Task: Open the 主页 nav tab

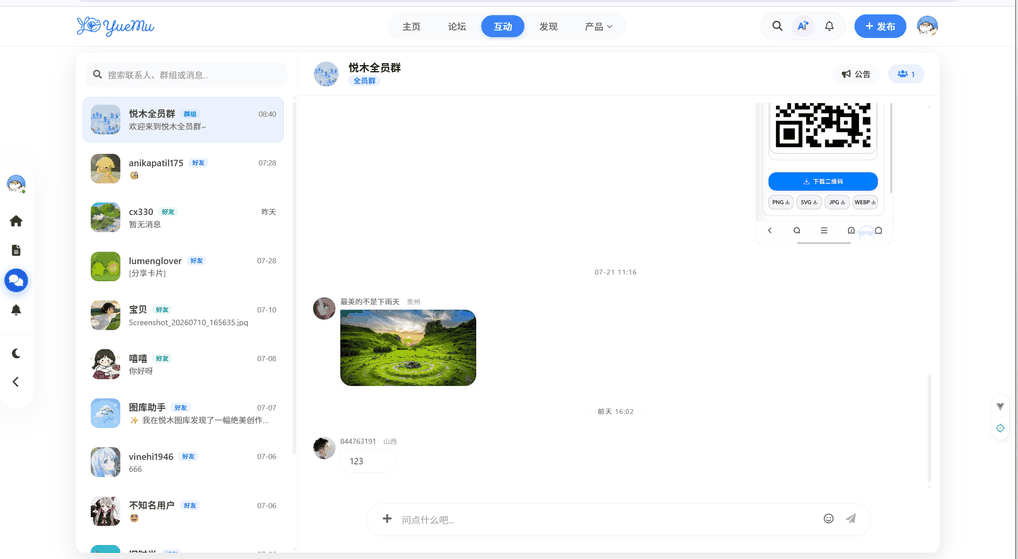Action: tap(412, 26)
